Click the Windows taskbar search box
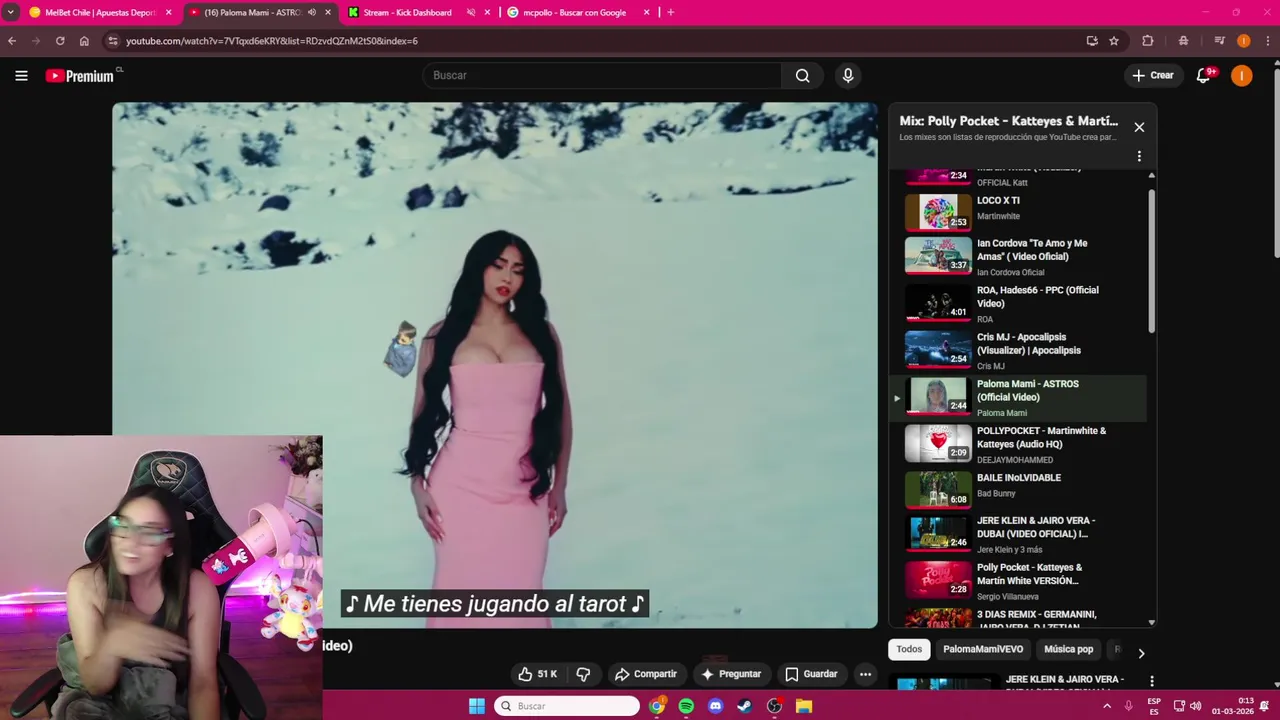 pyautogui.click(x=566, y=706)
